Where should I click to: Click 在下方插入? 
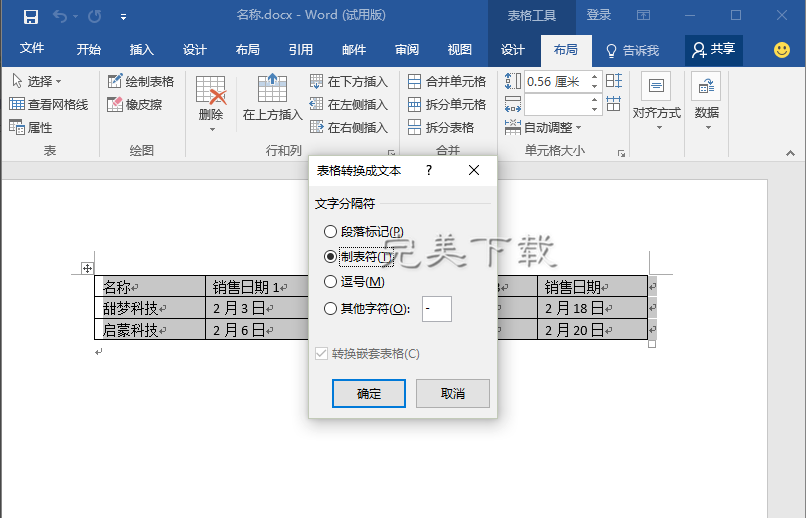[x=349, y=81]
